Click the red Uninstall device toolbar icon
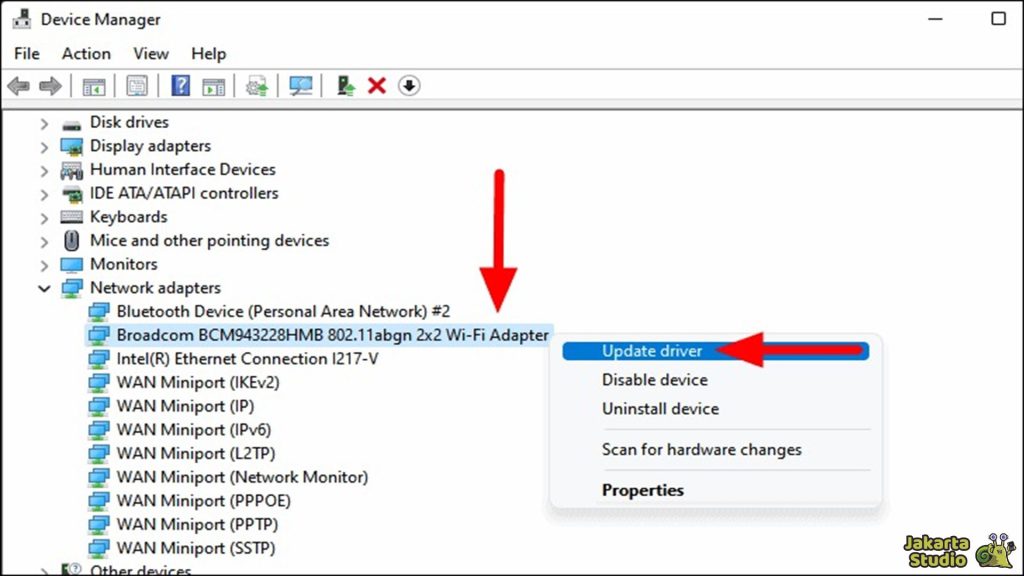This screenshot has width=1024, height=576. (x=376, y=85)
